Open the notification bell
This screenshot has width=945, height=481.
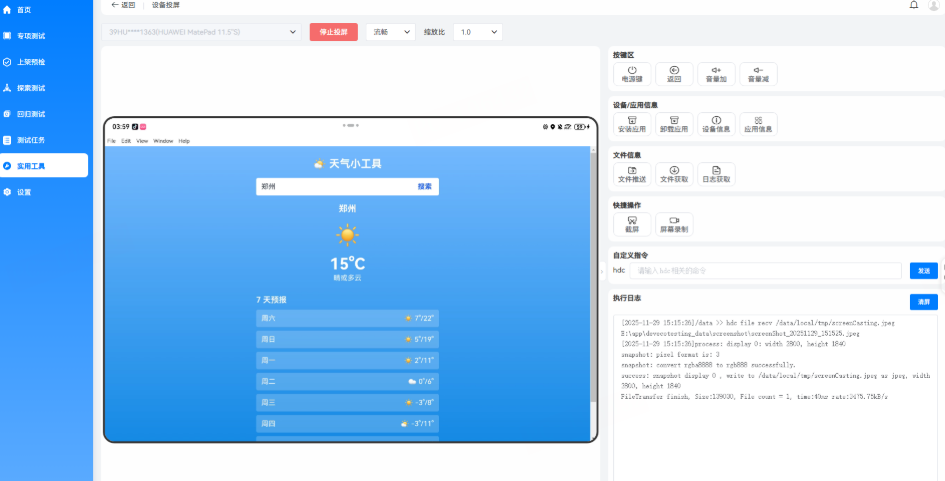click(x=914, y=5)
